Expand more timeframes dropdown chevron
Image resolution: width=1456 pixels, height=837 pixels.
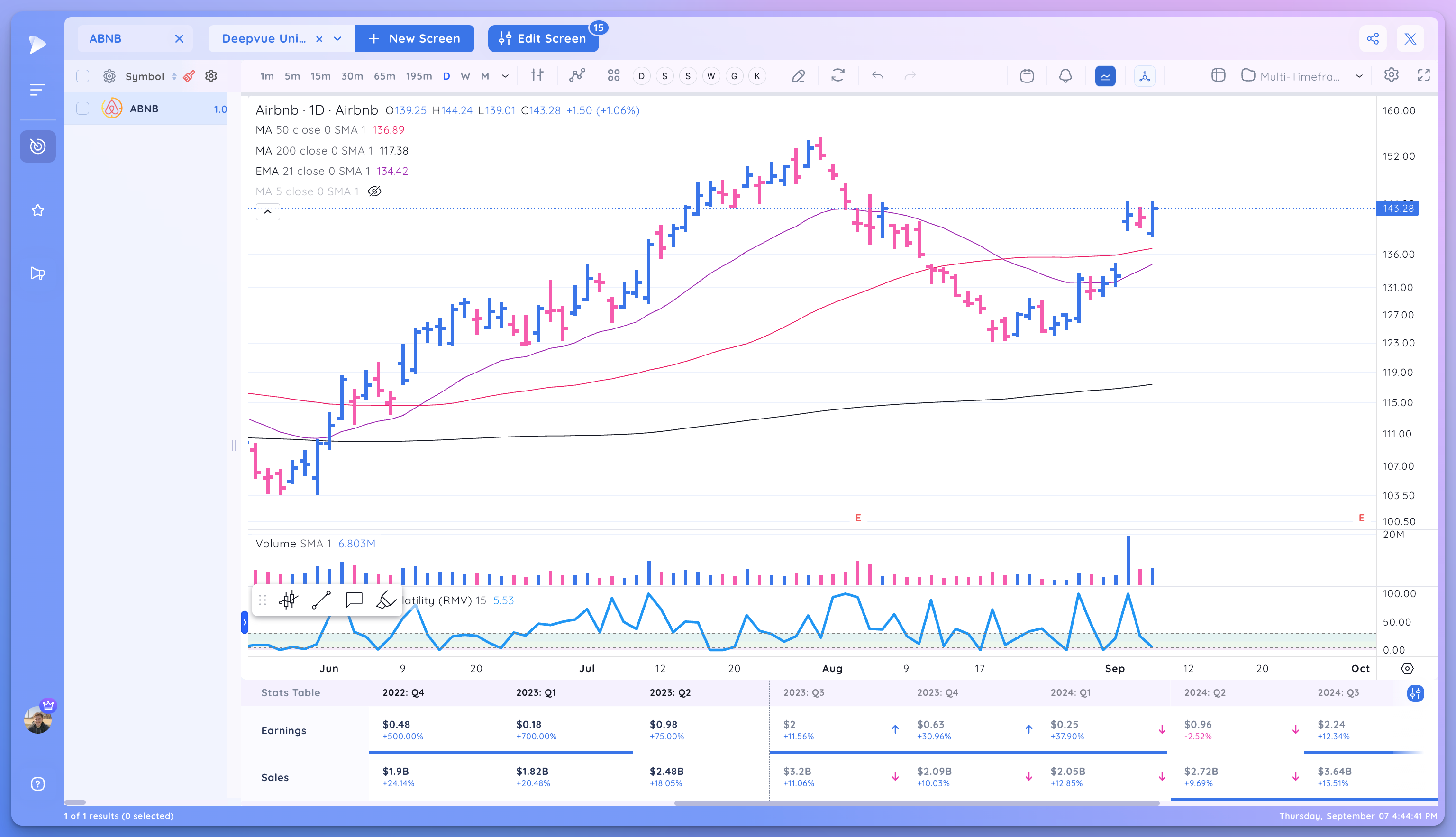point(505,76)
